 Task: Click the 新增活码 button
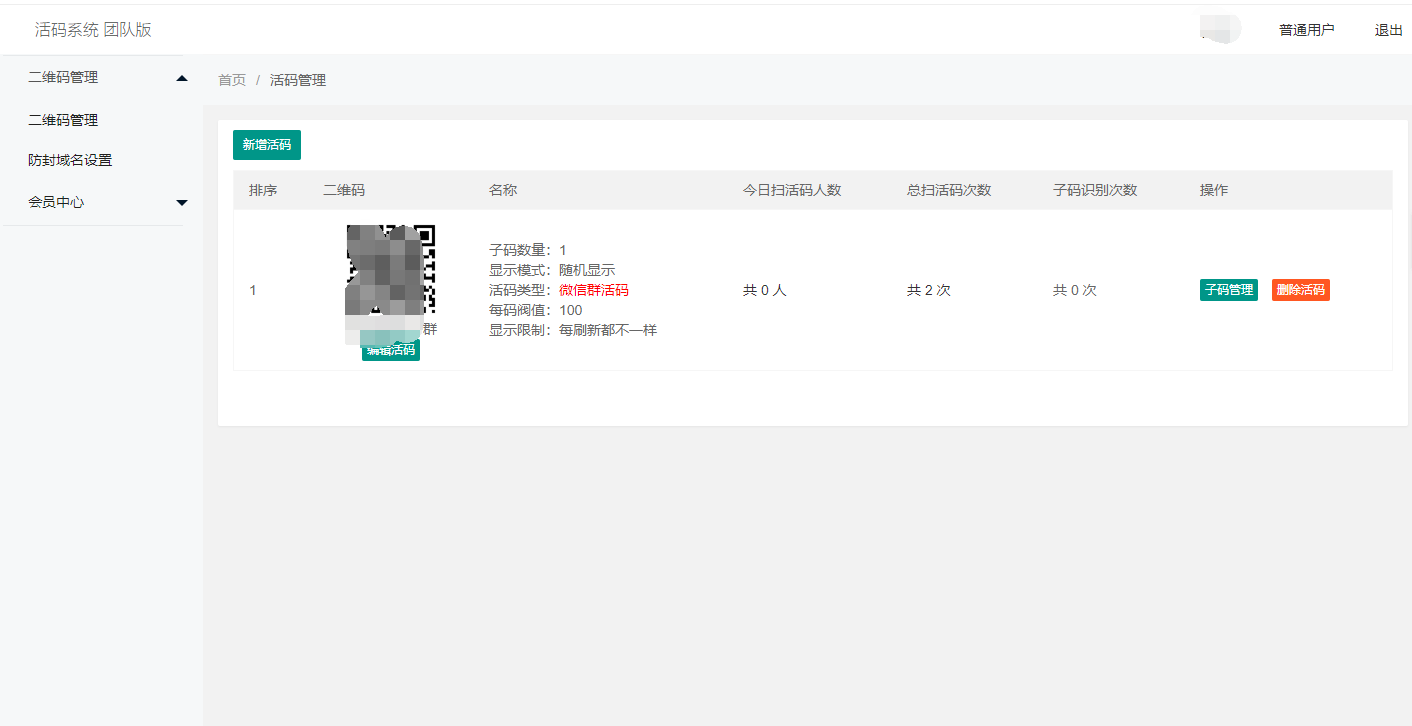266,144
